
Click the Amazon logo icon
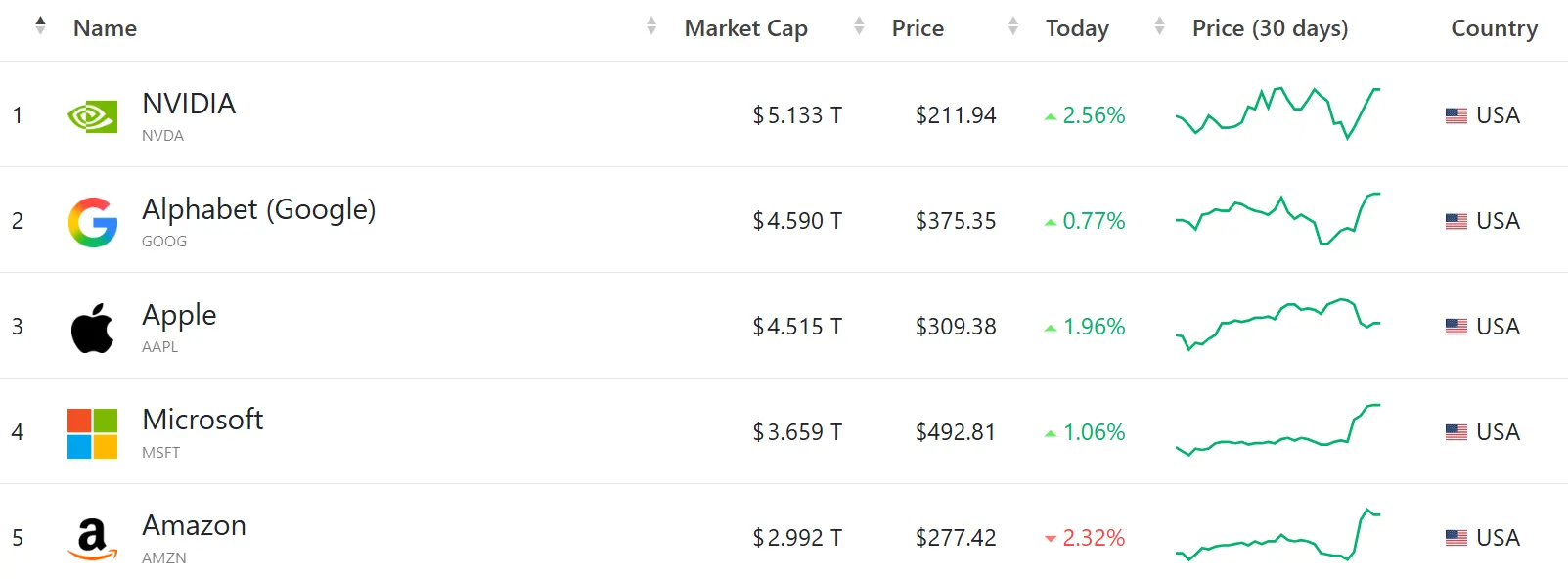point(93,539)
